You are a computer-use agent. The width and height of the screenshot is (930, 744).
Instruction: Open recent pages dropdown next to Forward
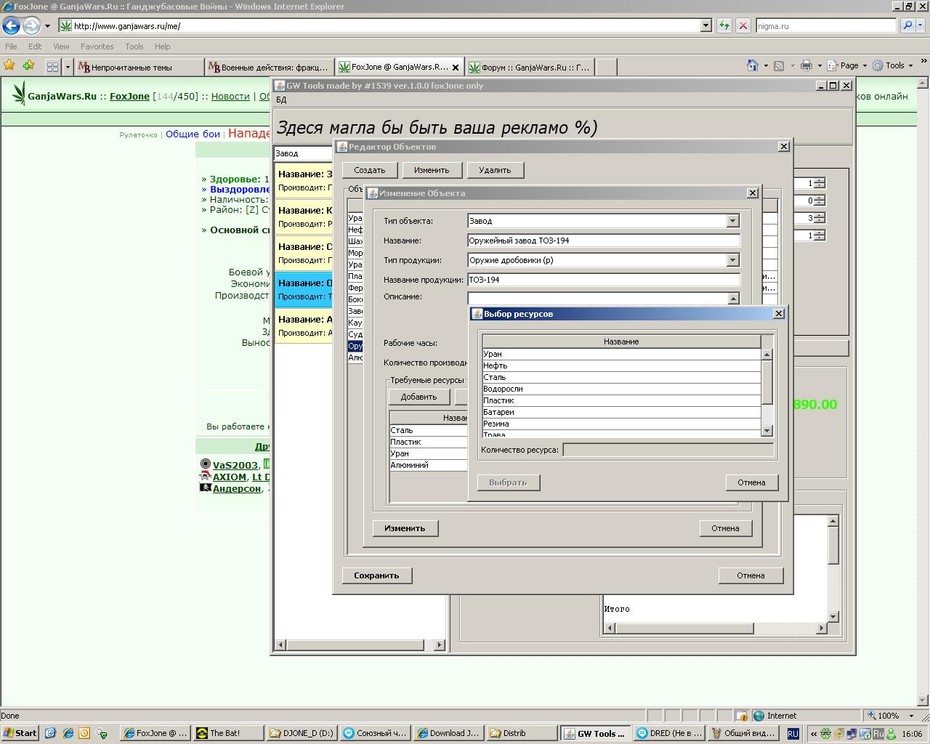[47, 26]
